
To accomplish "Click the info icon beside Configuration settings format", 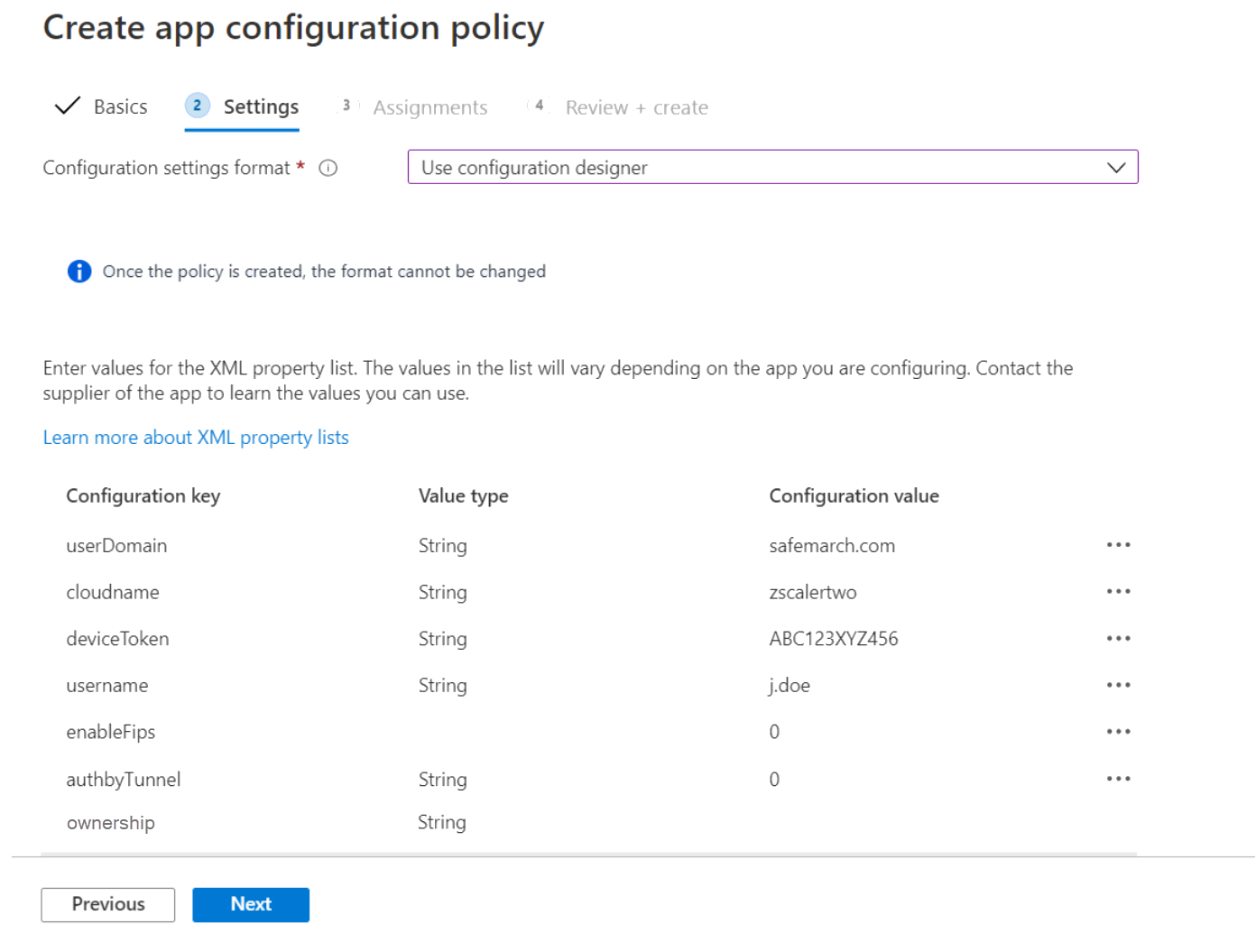I will 328,168.
